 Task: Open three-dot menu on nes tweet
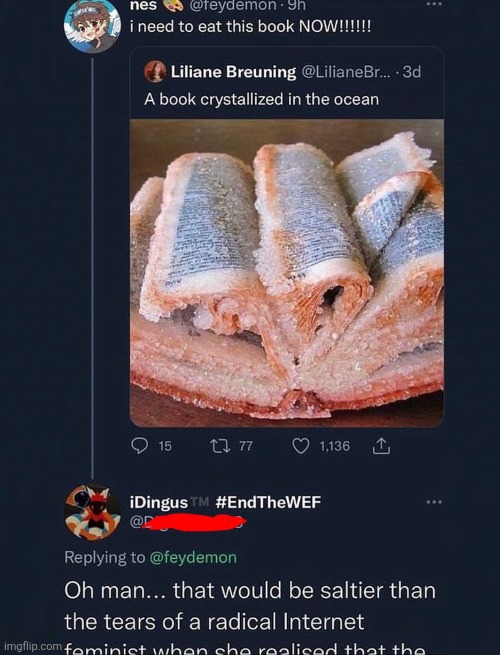tap(434, 4)
